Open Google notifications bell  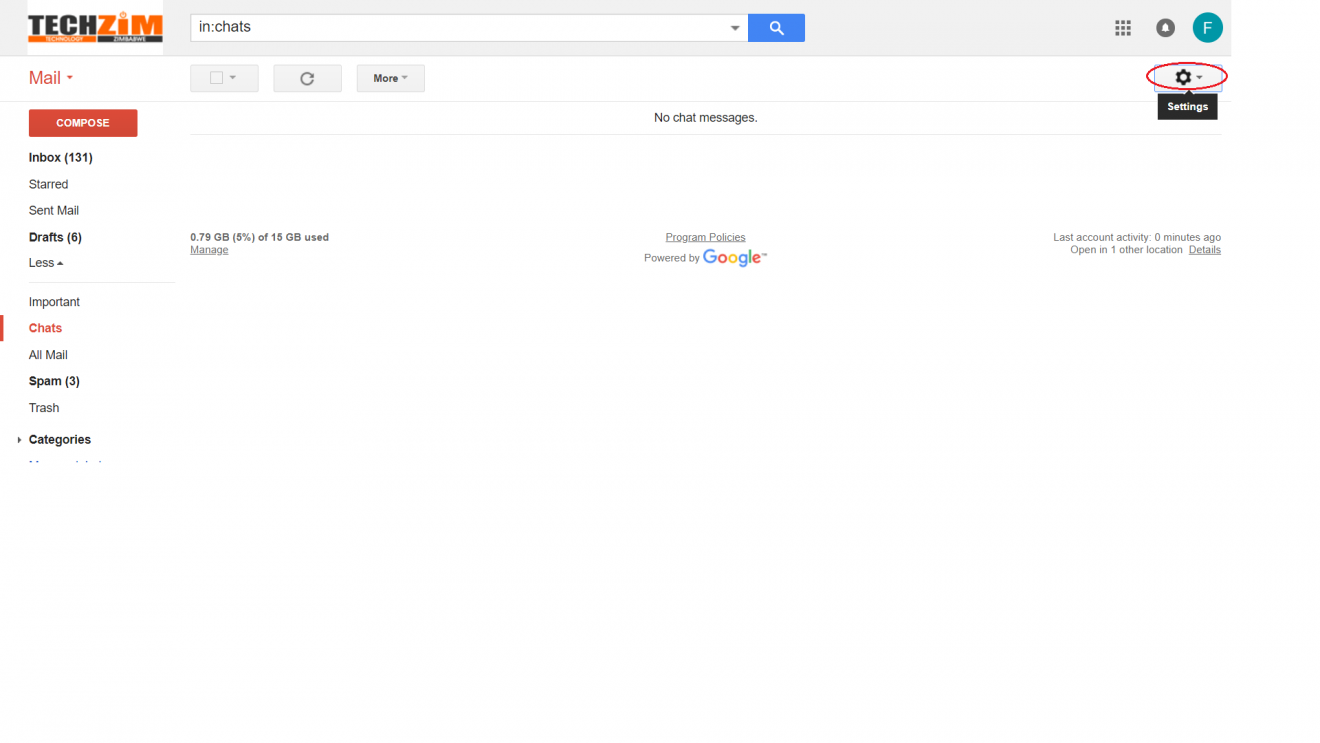point(1164,27)
